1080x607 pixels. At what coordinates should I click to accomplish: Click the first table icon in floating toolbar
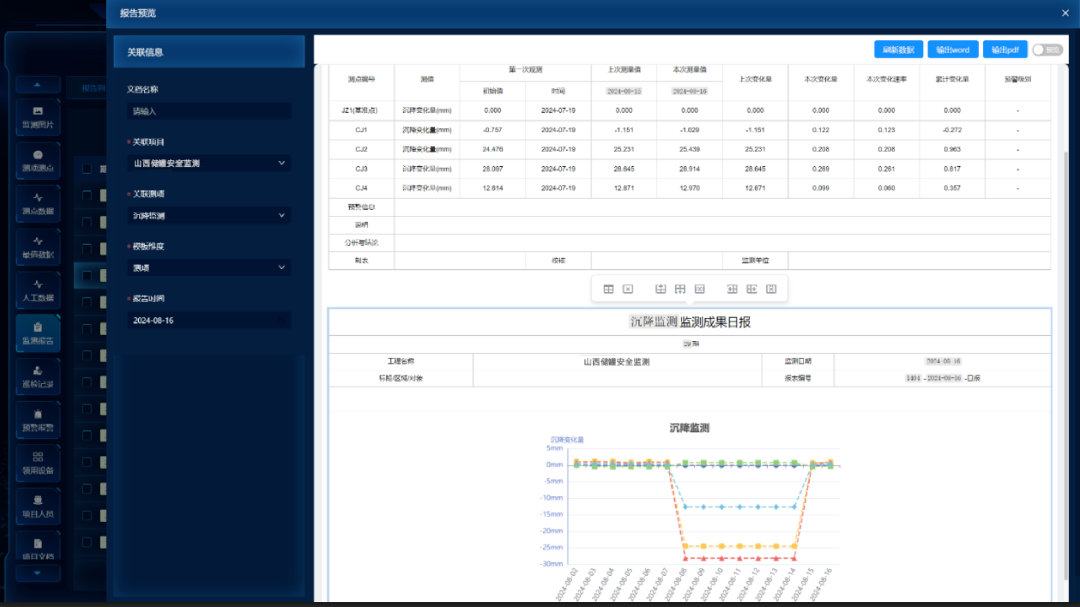(608, 289)
